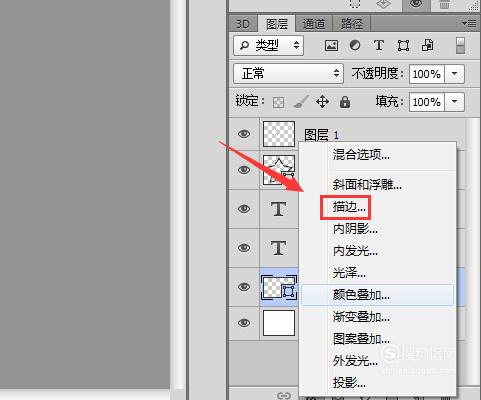Select 描边... stroke menu entry

tap(377, 207)
